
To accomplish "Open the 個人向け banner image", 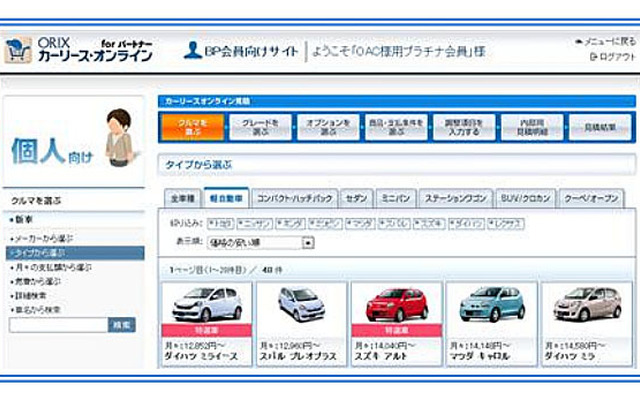I will click(x=74, y=141).
